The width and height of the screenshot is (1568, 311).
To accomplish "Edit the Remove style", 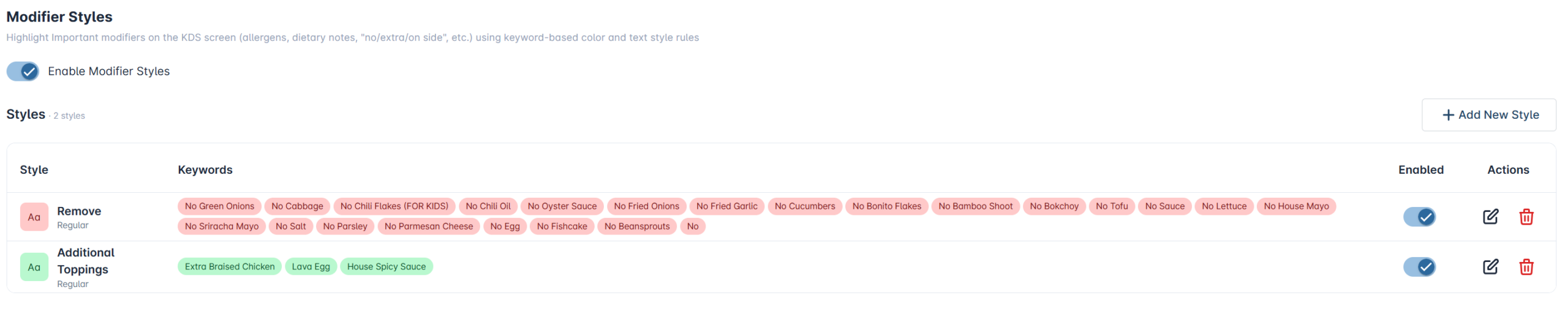I will 1490,216.
